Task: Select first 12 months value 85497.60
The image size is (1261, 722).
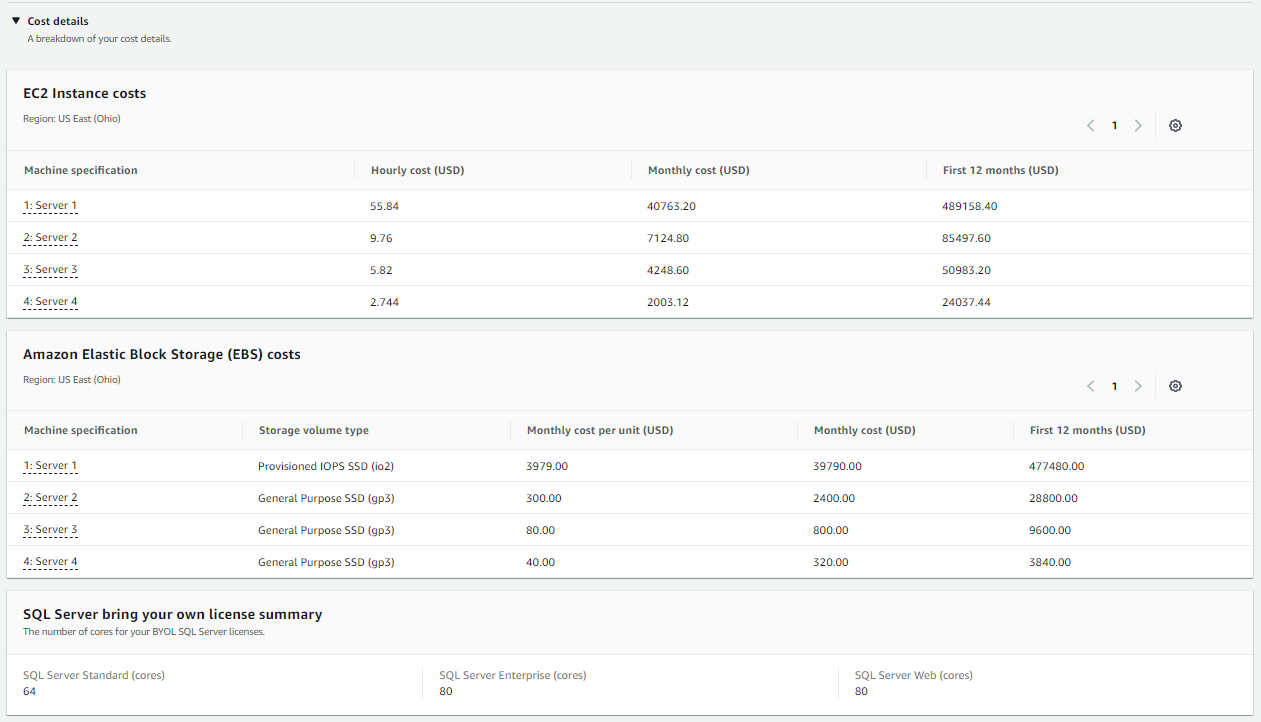Action: point(967,238)
